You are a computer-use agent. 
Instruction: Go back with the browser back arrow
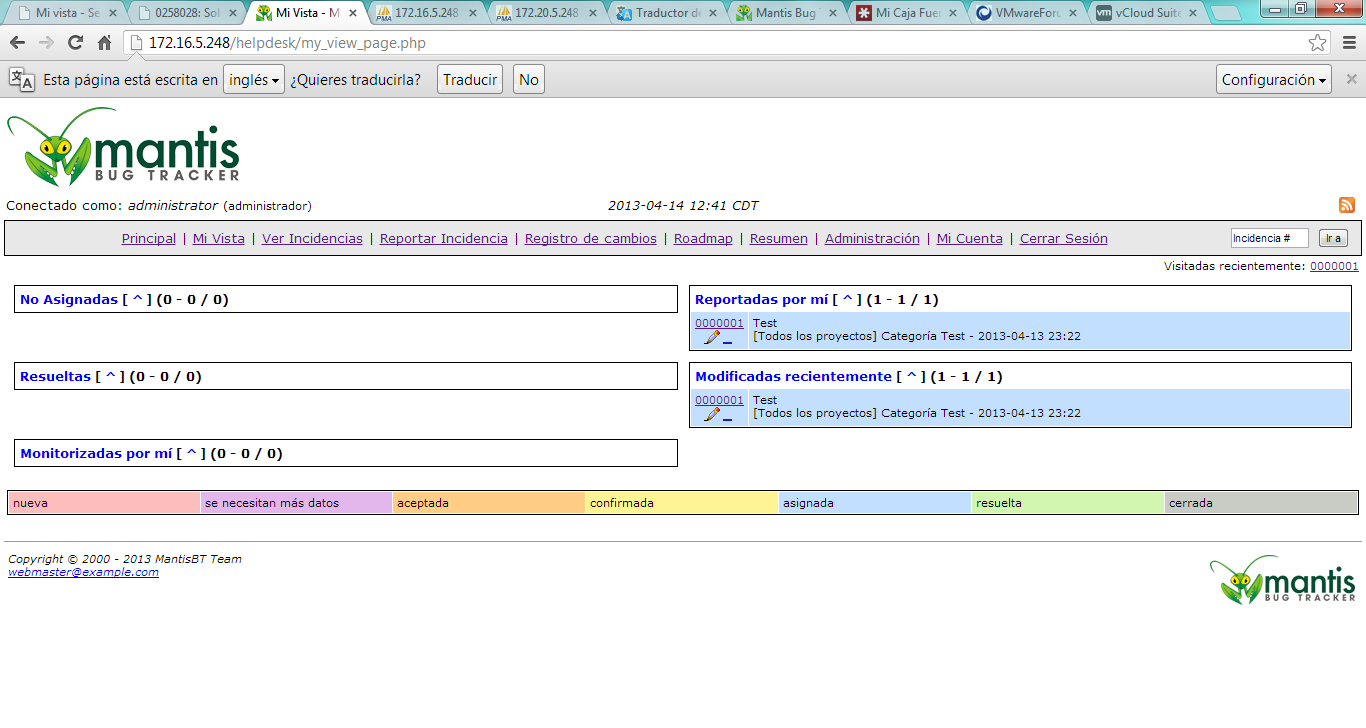[x=17, y=43]
